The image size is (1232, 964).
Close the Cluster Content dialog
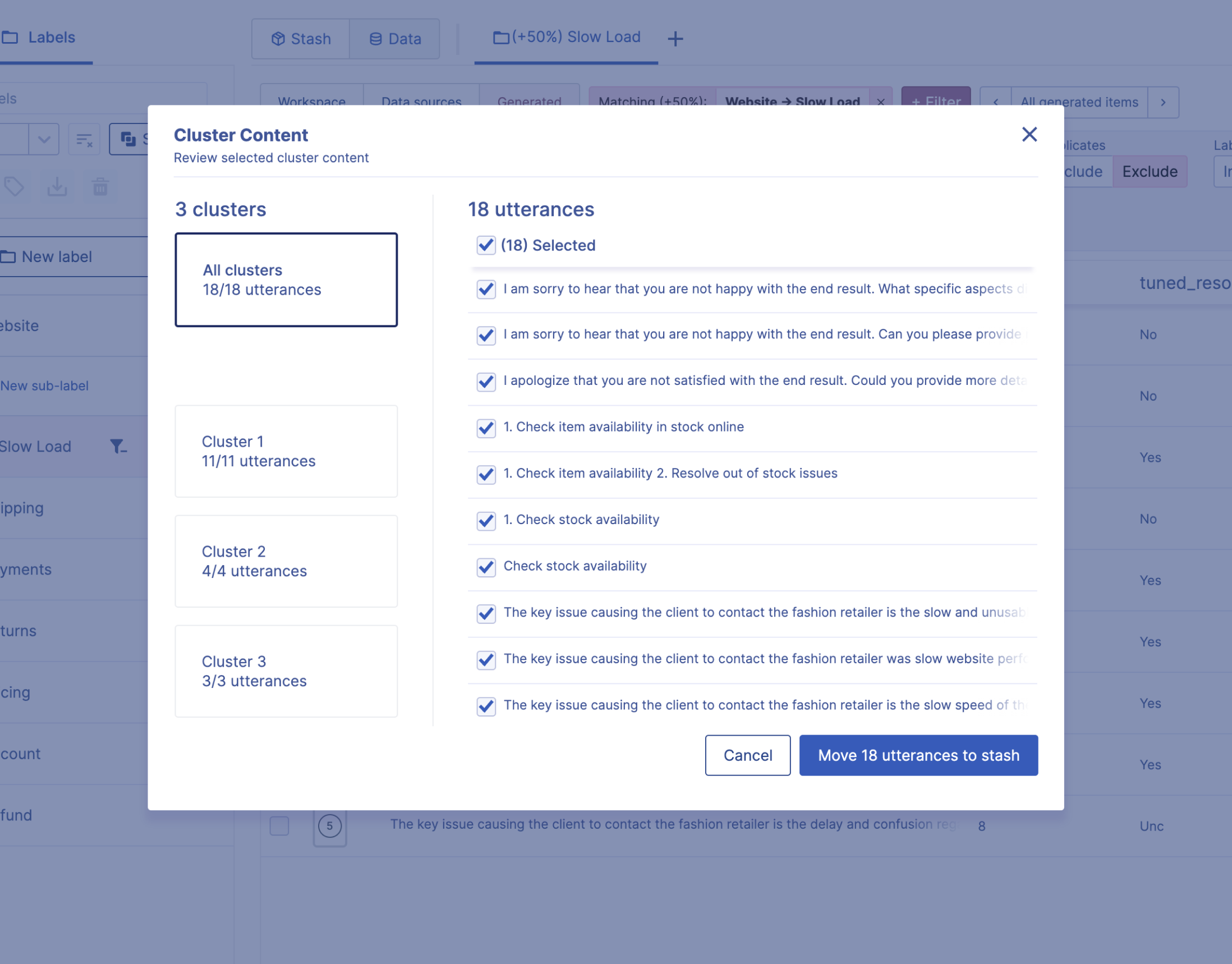[1029, 134]
